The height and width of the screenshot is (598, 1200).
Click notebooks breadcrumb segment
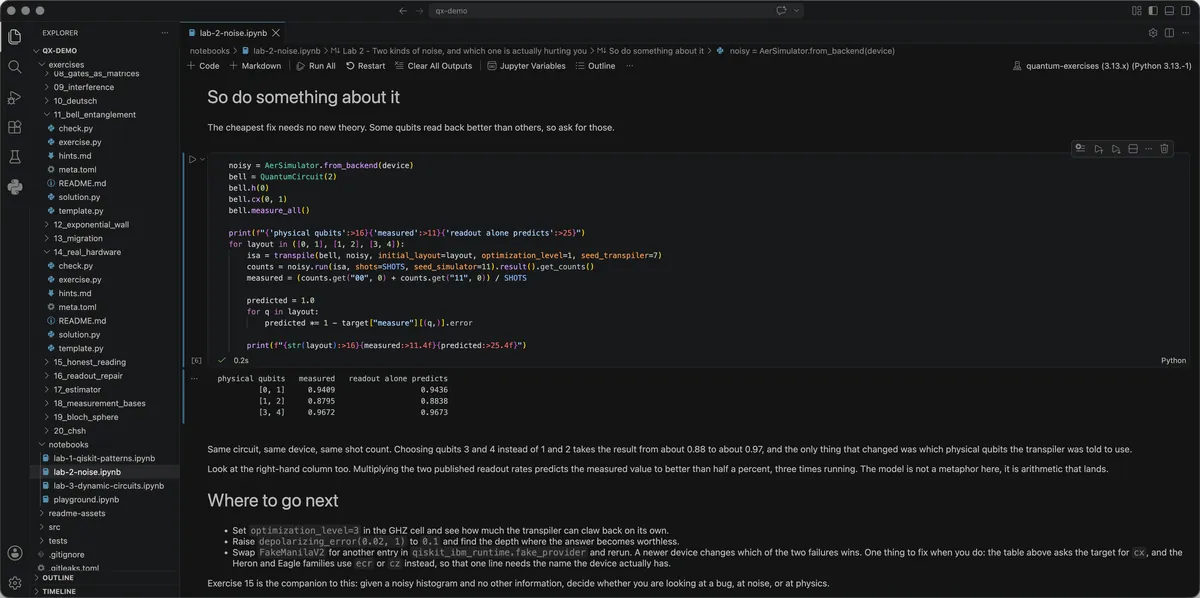[x=210, y=50]
